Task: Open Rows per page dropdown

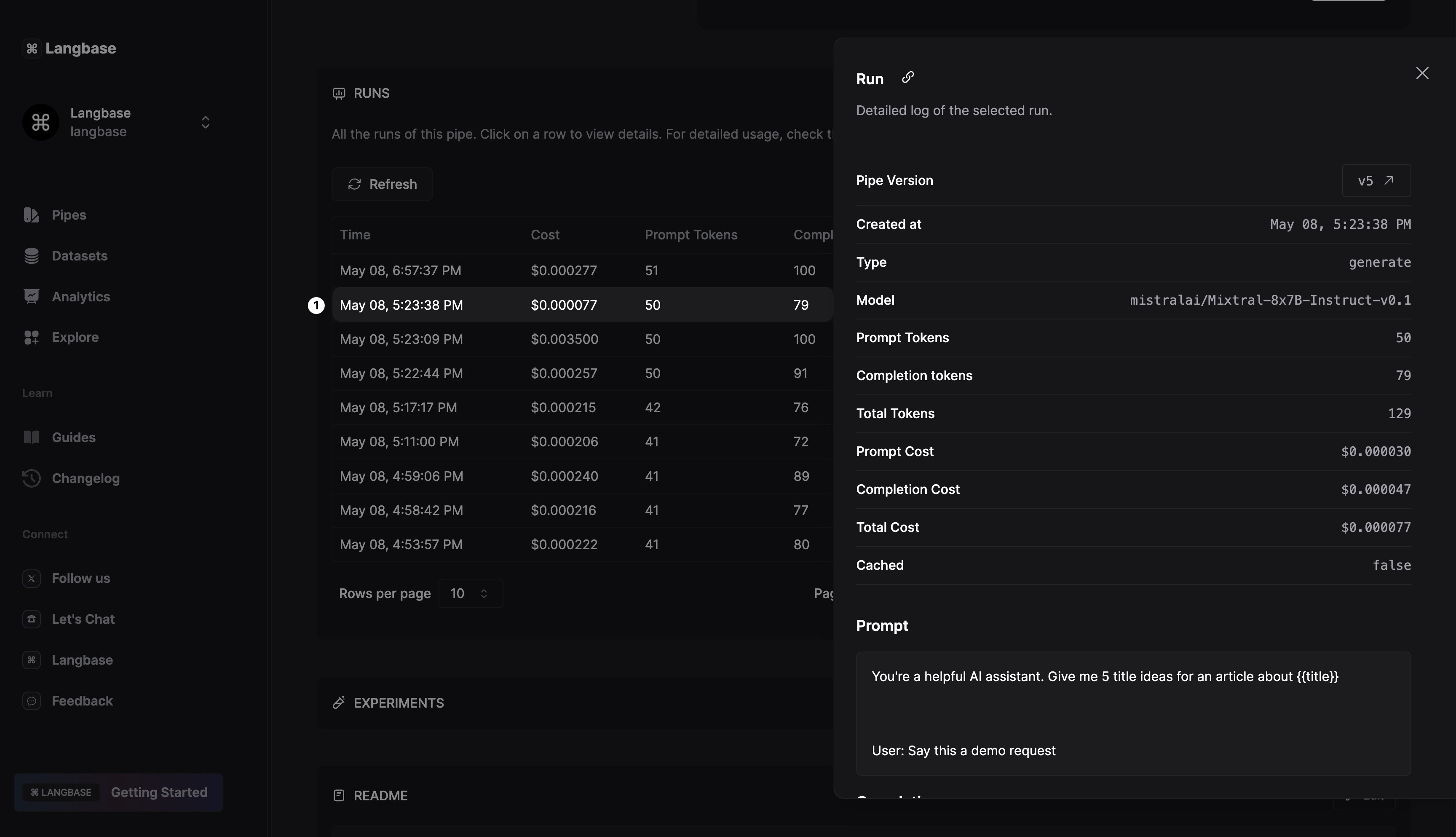Action: pos(470,593)
